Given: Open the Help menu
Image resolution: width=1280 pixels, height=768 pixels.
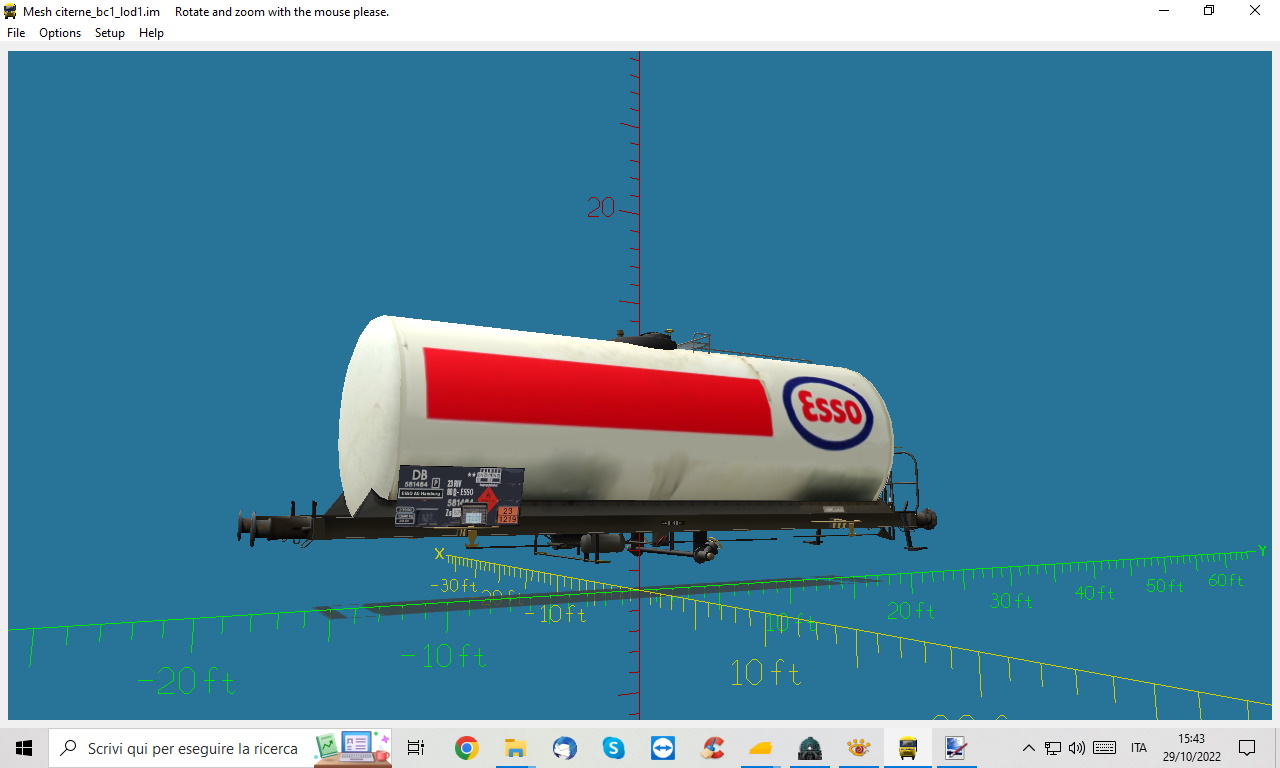Looking at the screenshot, I should [151, 33].
